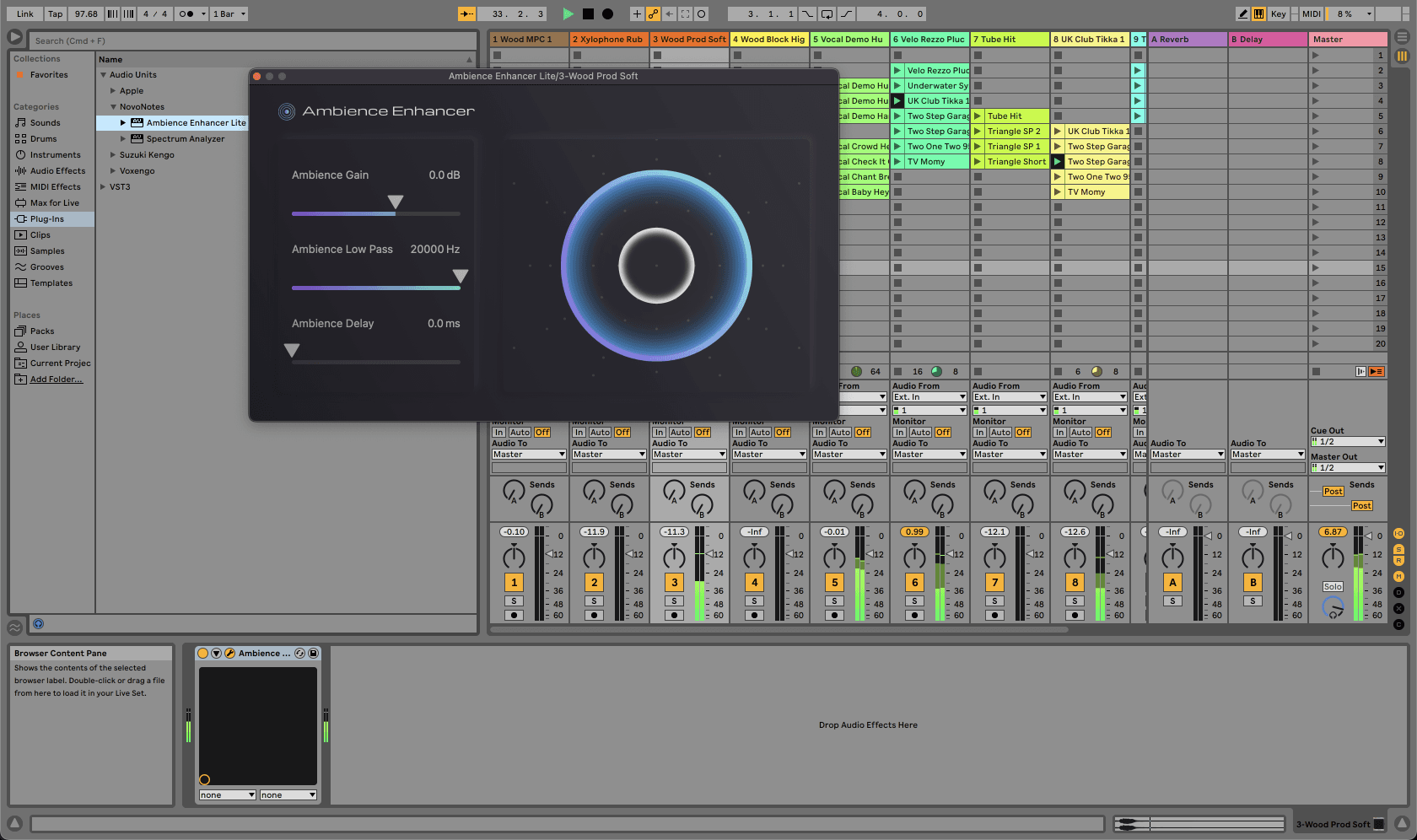Show or hide the Returns section (R)
The image size is (1417, 840).
tap(1398, 561)
